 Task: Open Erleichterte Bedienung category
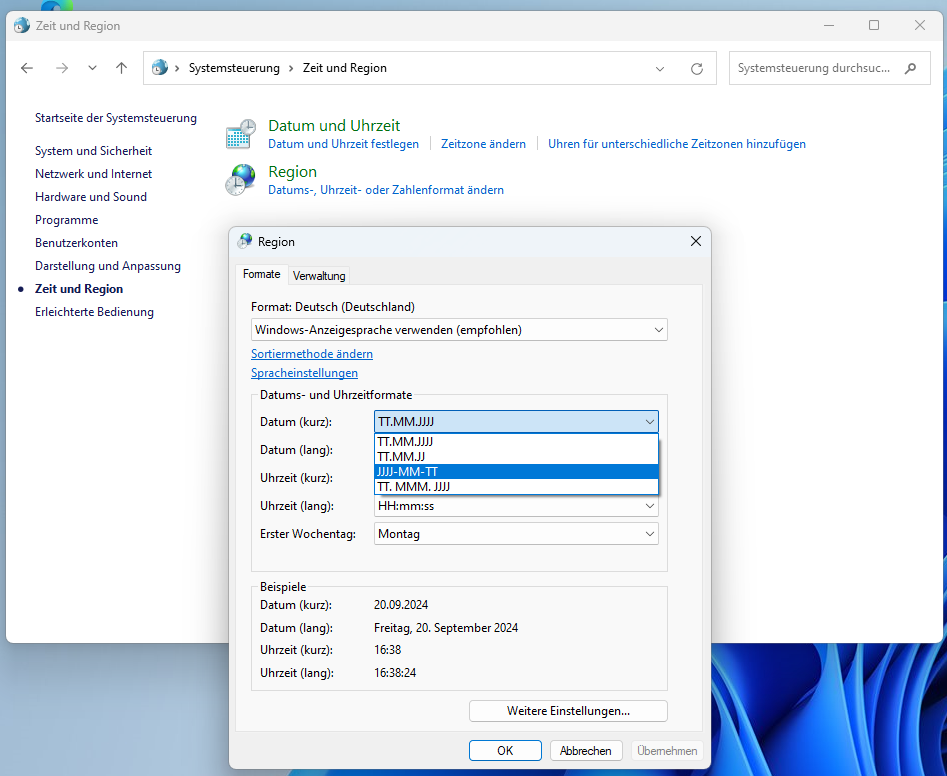tap(94, 312)
